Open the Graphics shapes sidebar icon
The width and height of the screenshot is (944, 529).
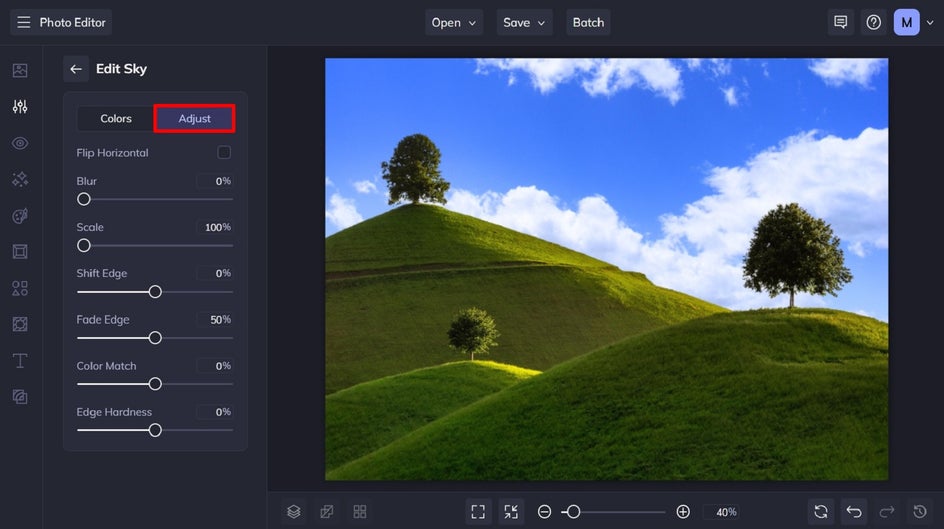click(20, 288)
